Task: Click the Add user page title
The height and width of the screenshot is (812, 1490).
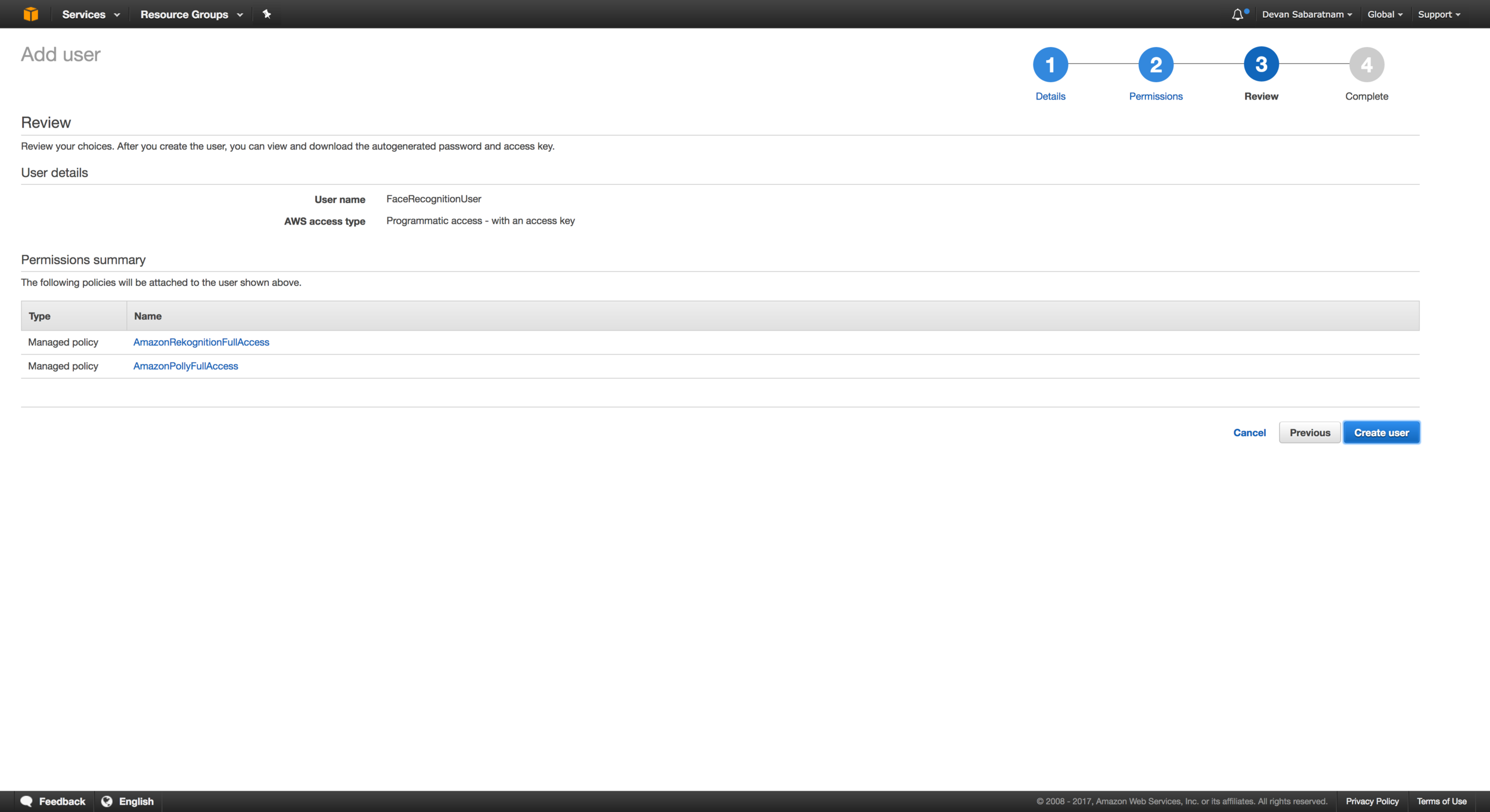Action: [61, 54]
